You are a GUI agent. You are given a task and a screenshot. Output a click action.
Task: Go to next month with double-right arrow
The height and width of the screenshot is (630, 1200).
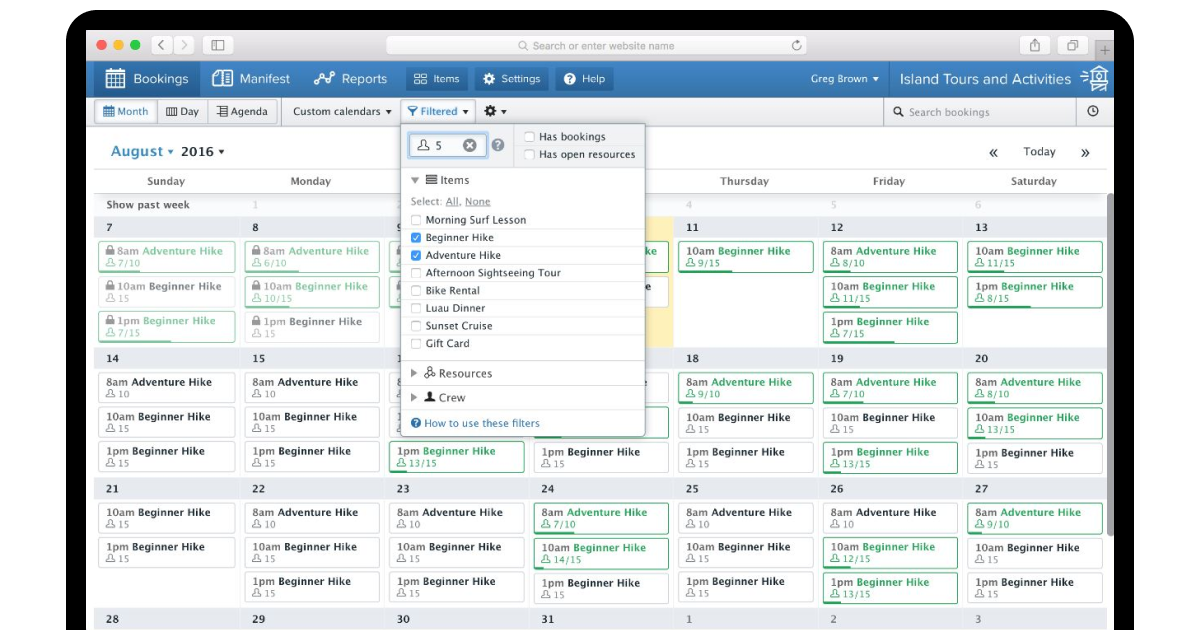[x=1085, y=153]
